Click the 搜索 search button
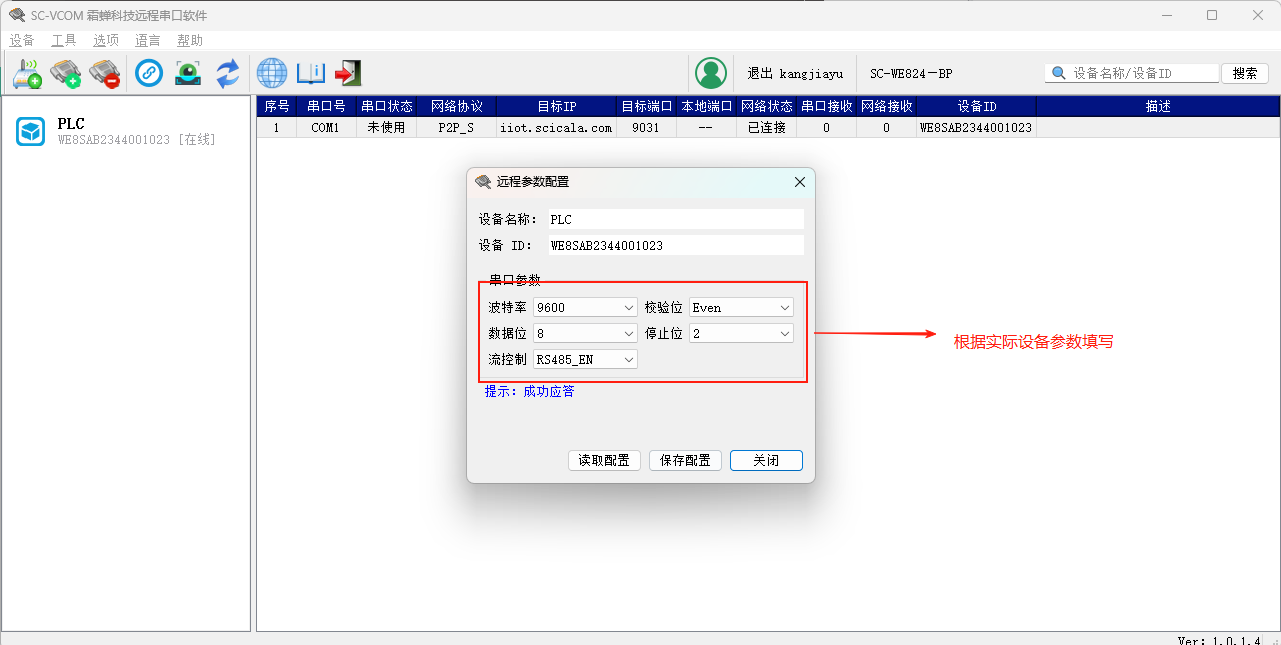 click(1245, 73)
